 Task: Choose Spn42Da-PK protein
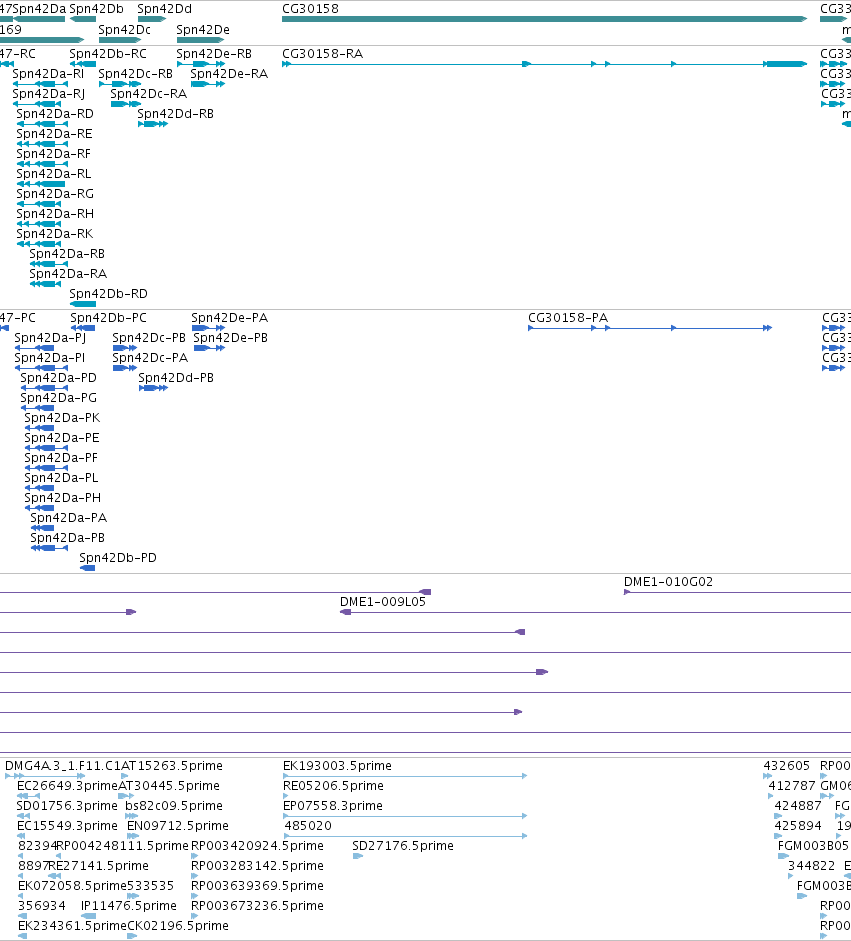(62, 418)
